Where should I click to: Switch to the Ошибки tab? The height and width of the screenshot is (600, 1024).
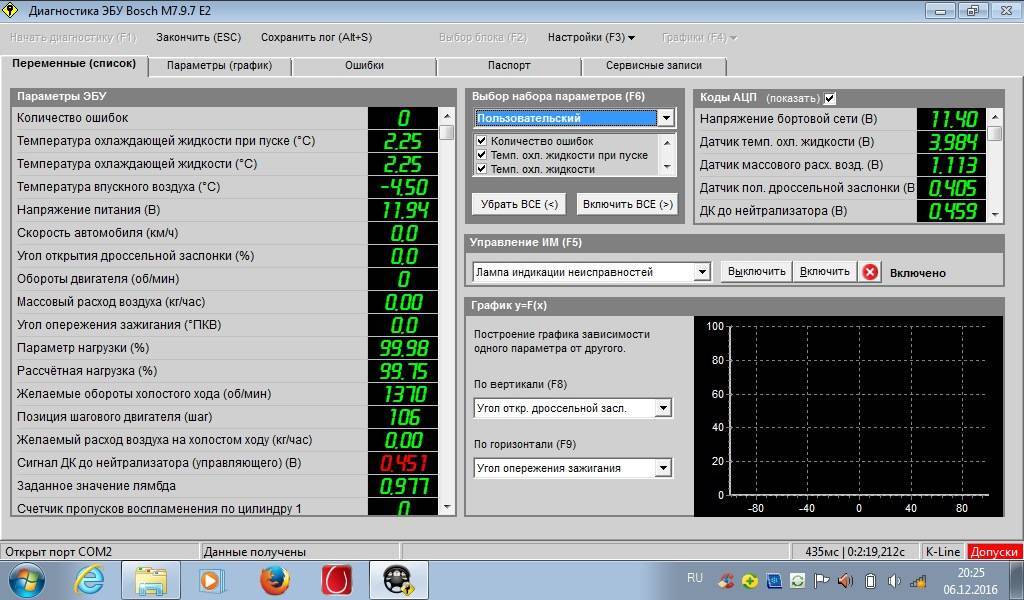(x=364, y=66)
